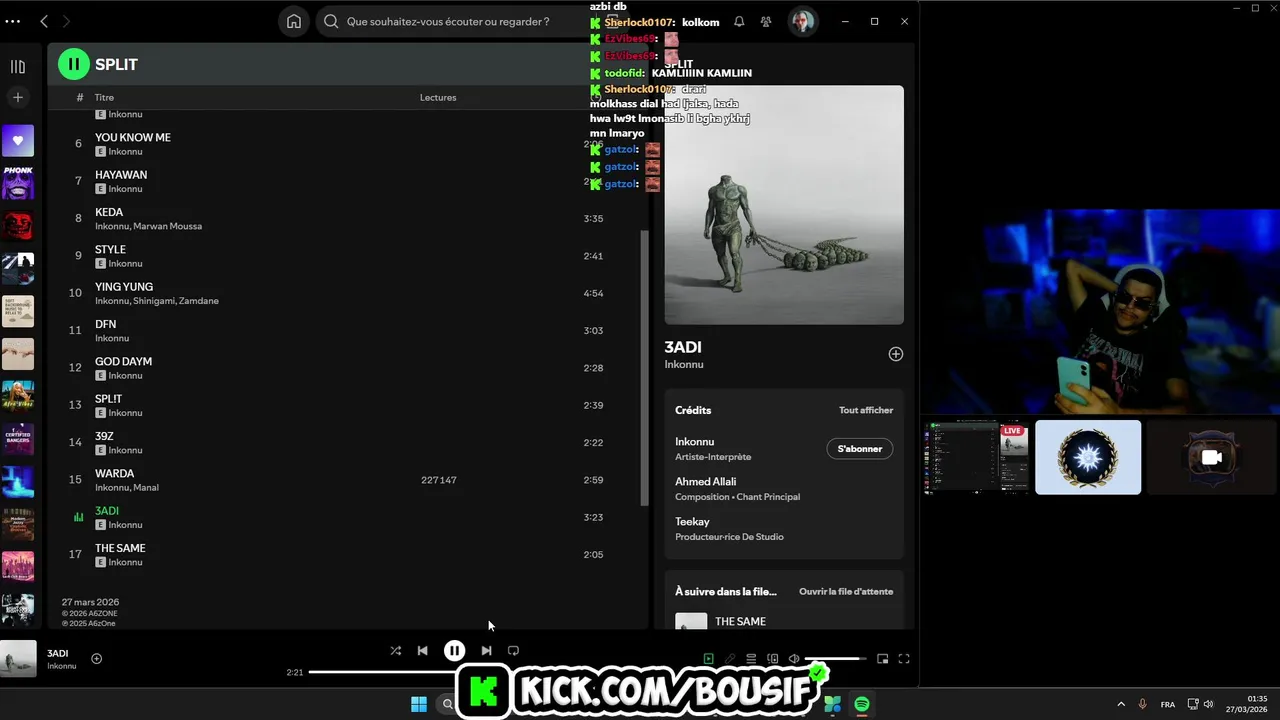The image size is (1280, 720).
Task: Skip to the next track
Action: [x=486, y=650]
